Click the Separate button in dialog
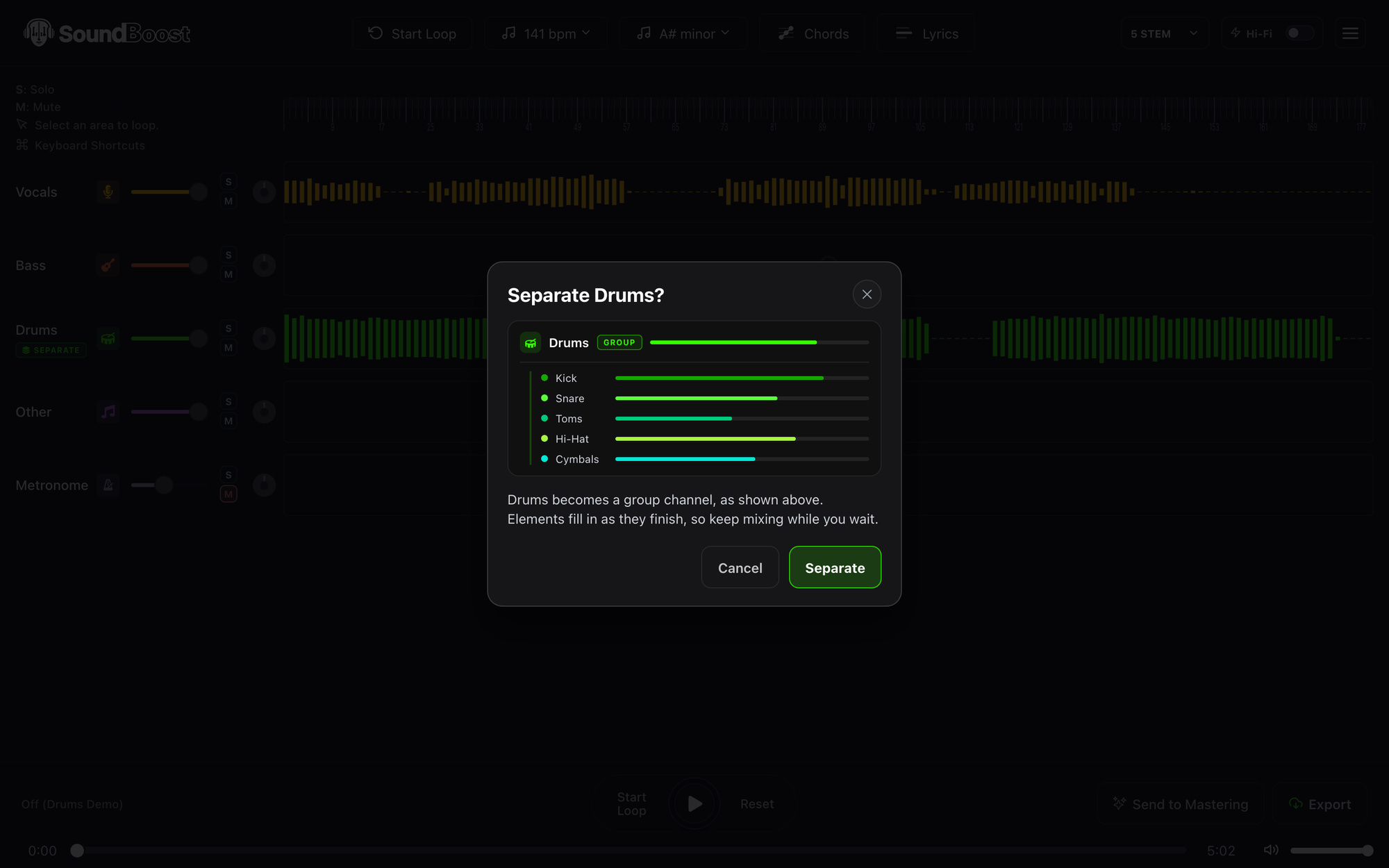 (835, 567)
